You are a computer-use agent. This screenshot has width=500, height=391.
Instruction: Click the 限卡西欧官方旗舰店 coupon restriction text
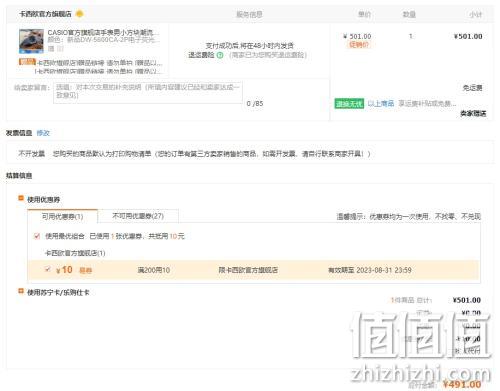tap(248, 270)
